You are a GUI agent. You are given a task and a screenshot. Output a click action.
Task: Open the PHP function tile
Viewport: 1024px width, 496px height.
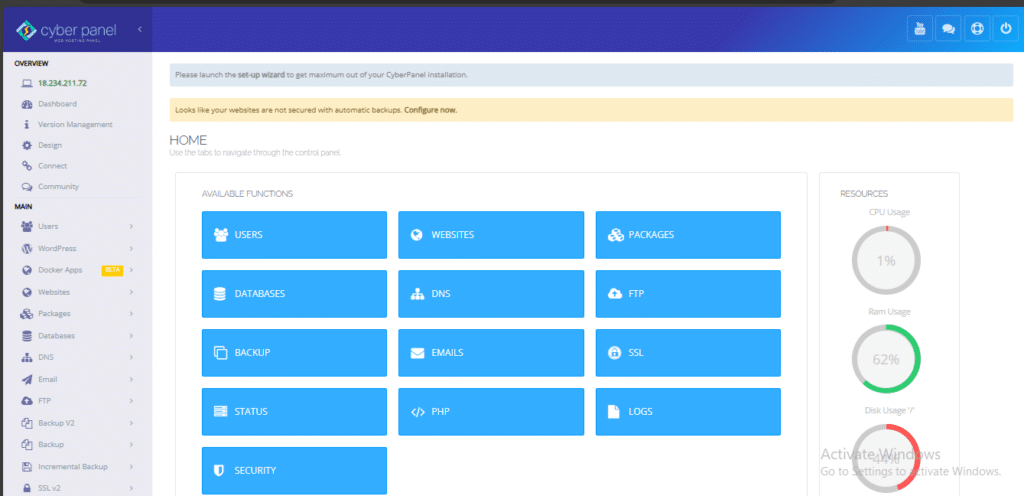(491, 412)
